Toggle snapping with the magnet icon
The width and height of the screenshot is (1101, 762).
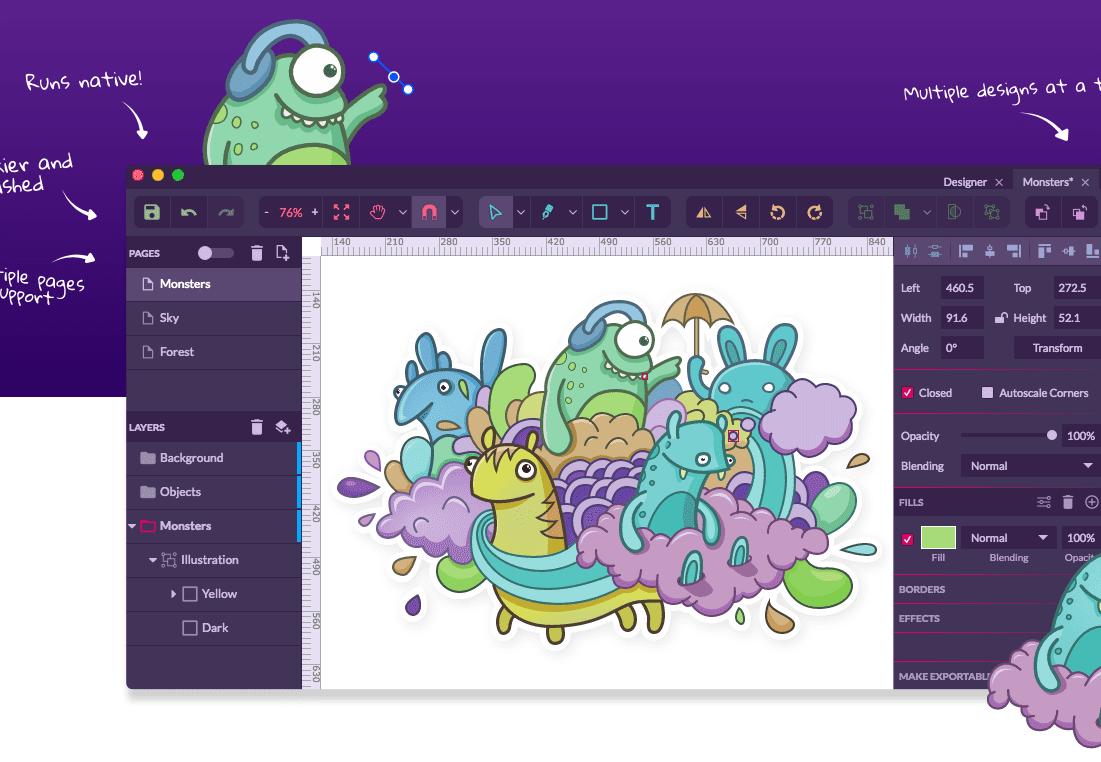[x=427, y=211]
